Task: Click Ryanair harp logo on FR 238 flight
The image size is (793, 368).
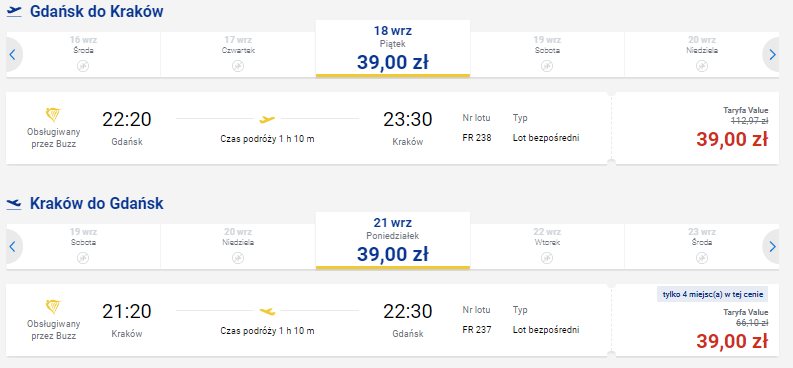Action: point(53,115)
